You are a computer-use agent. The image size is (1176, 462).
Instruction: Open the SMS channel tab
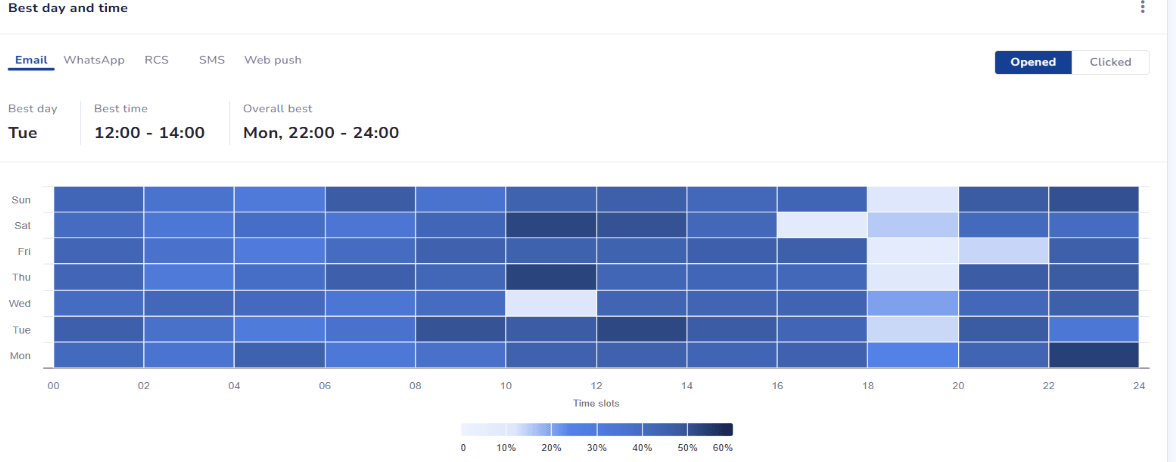pyautogui.click(x=212, y=60)
